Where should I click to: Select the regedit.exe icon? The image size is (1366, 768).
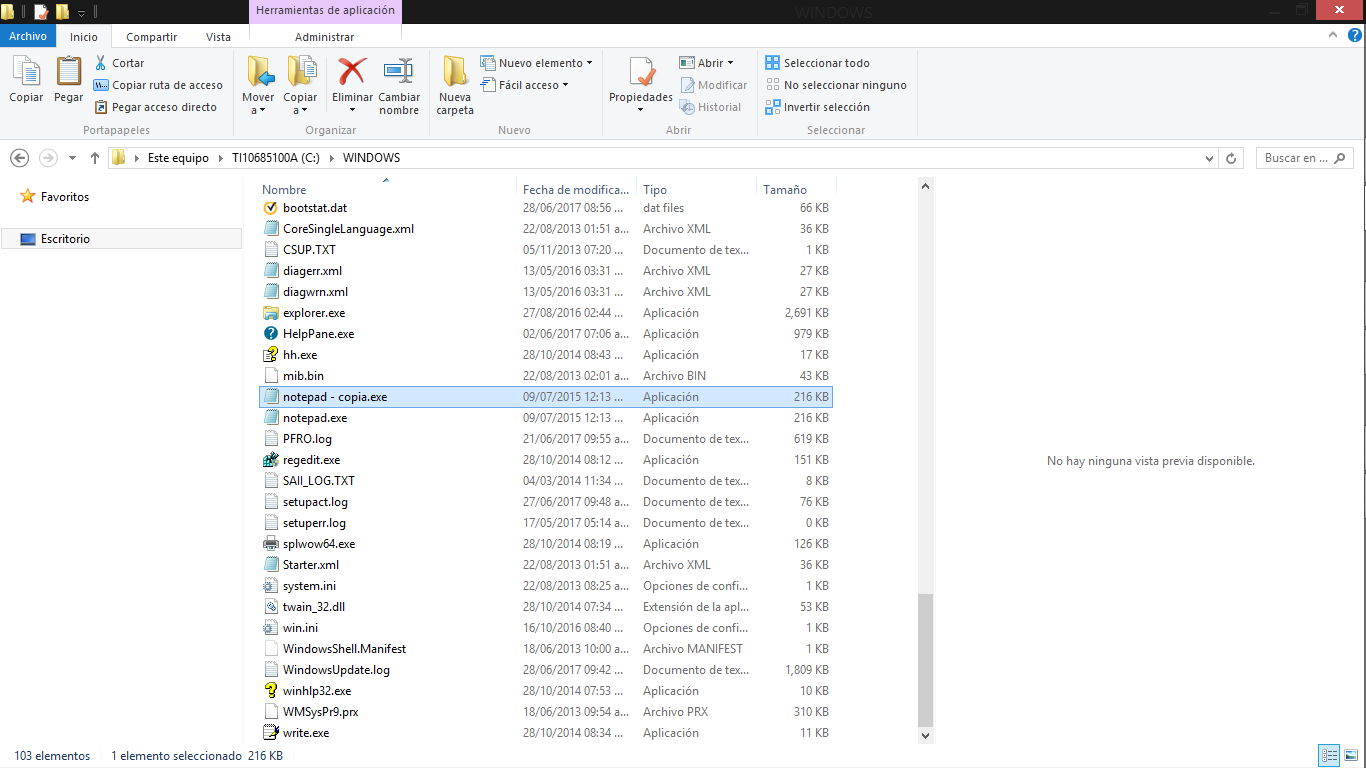click(x=270, y=460)
